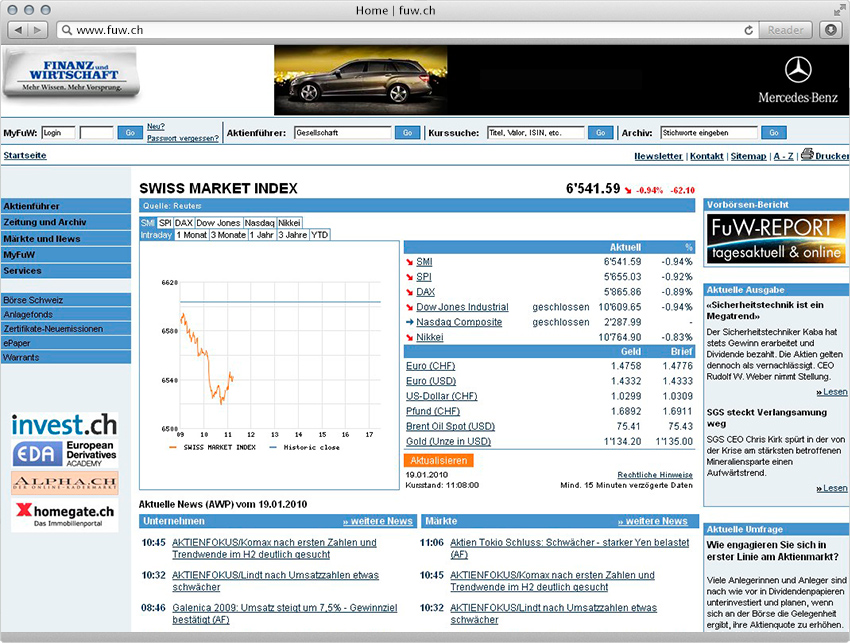The image size is (850, 643).
Task: Click Go next to the Archiv search
Action: point(774,133)
